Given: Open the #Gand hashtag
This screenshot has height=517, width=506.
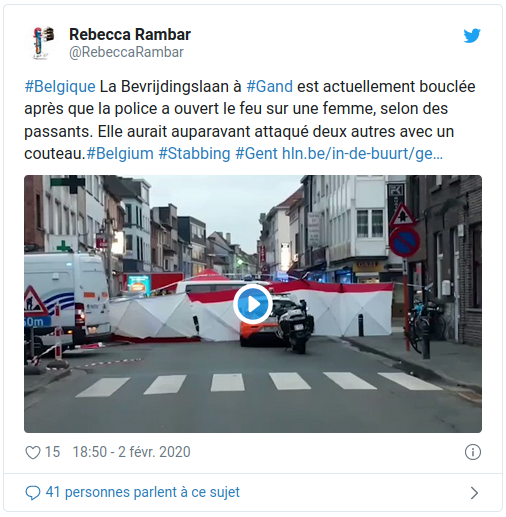Looking at the screenshot, I should point(269,87).
